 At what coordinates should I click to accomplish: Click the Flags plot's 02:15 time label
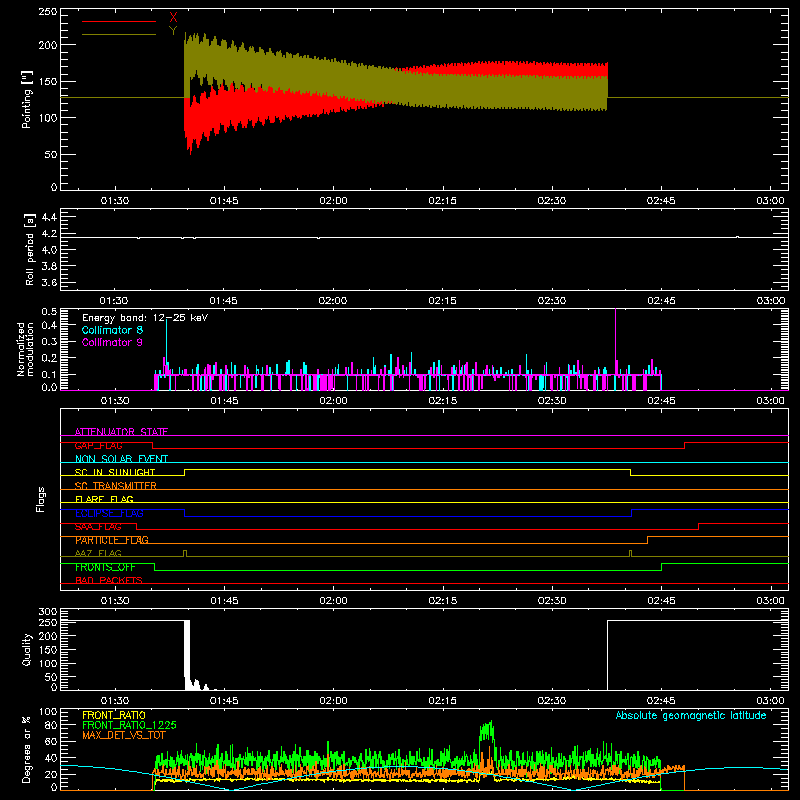click(x=442, y=601)
